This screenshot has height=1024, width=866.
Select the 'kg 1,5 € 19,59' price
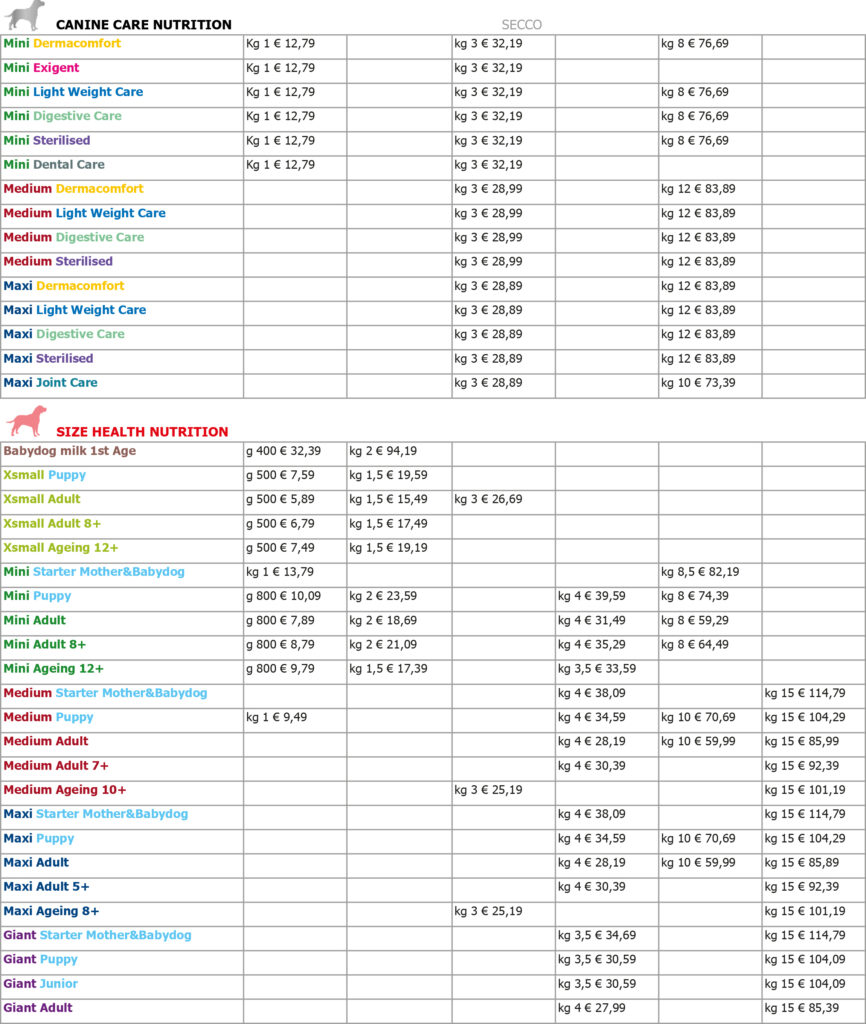pos(389,475)
